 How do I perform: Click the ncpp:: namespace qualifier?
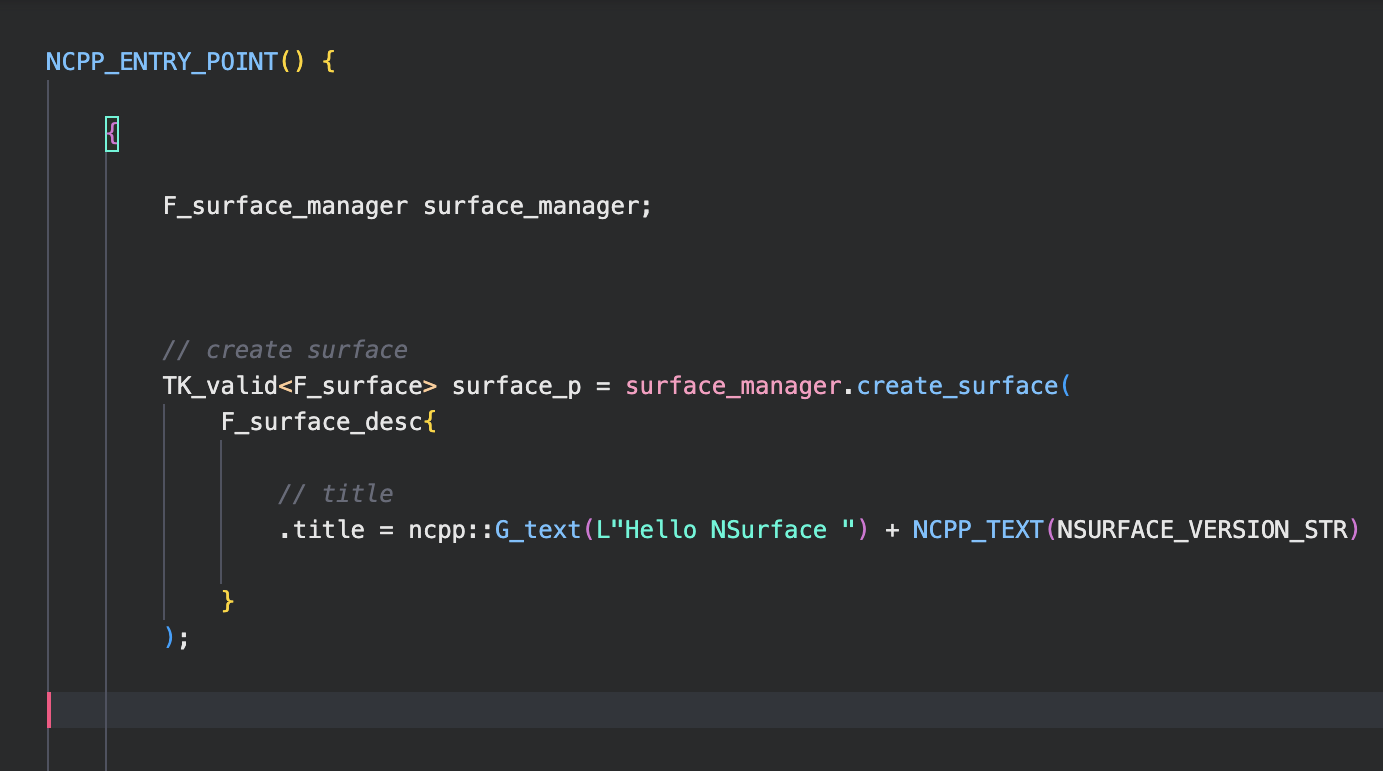click(455, 529)
